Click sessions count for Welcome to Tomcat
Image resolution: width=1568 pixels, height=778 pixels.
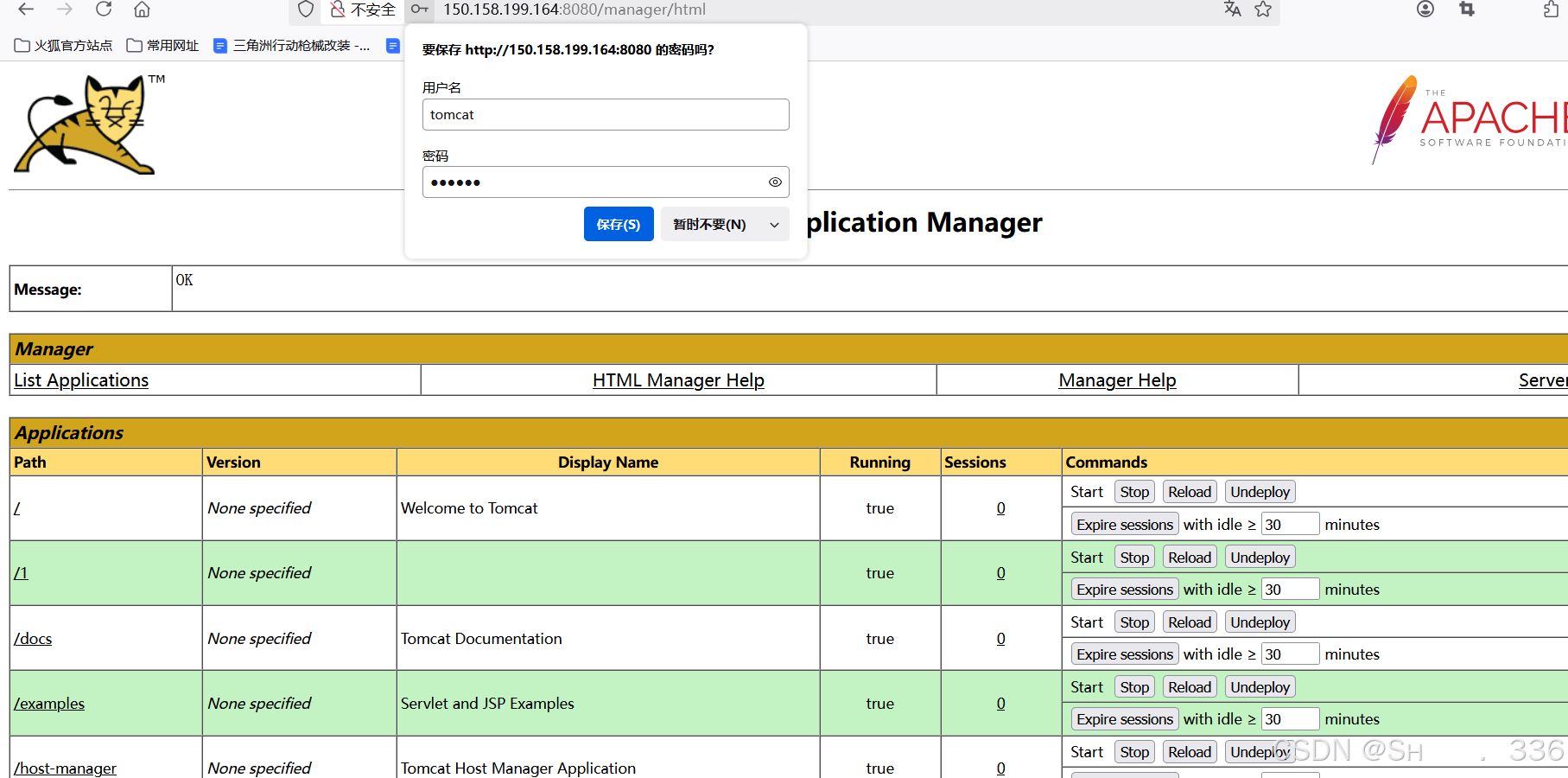click(x=1000, y=508)
